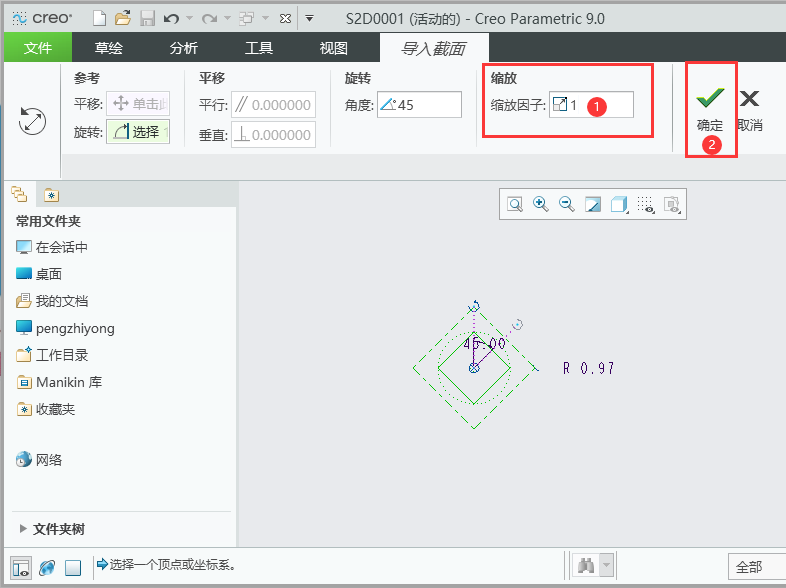The height and width of the screenshot is (588, 786).
Task: Click the Repaint screen icon
Action: click(593, 204)
